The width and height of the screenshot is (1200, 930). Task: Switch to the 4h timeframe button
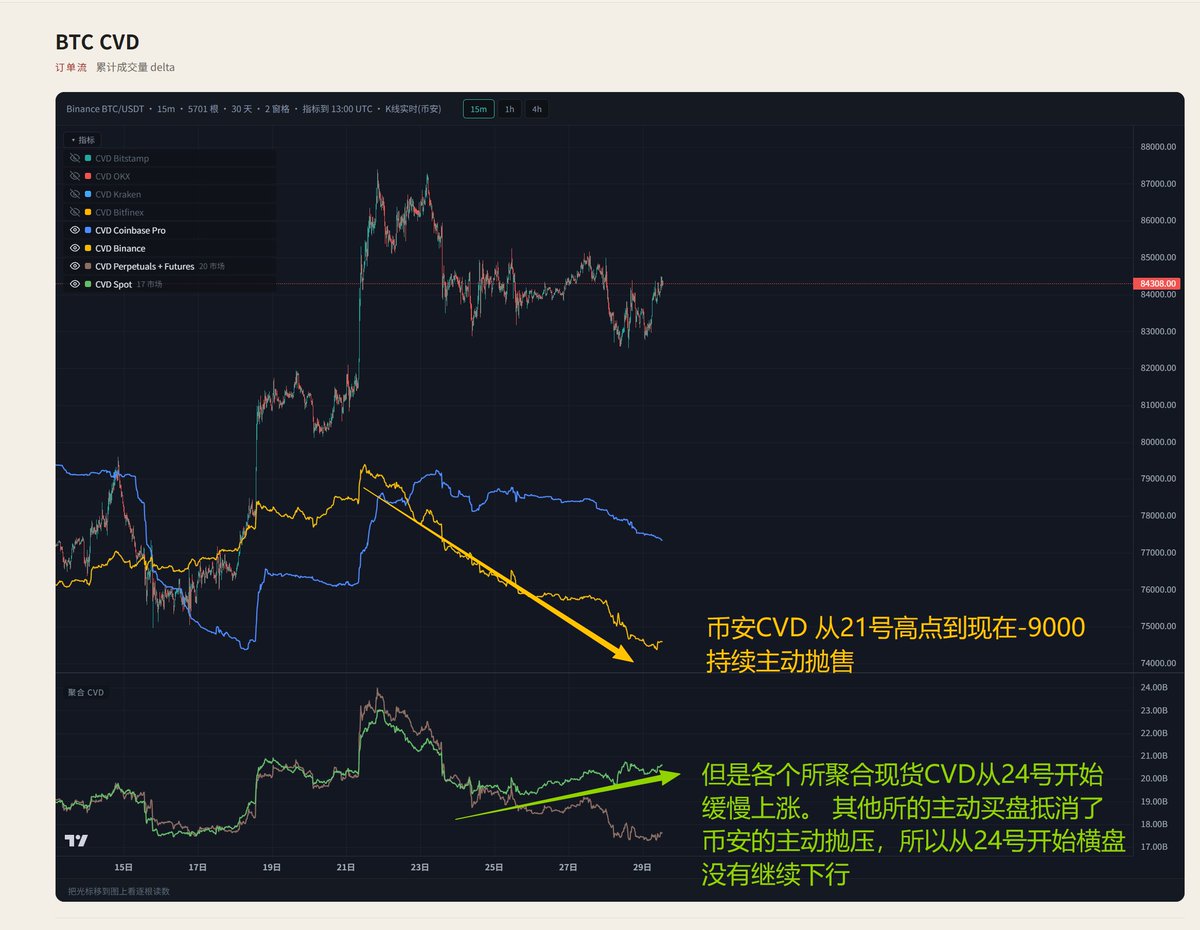(537, 109)
